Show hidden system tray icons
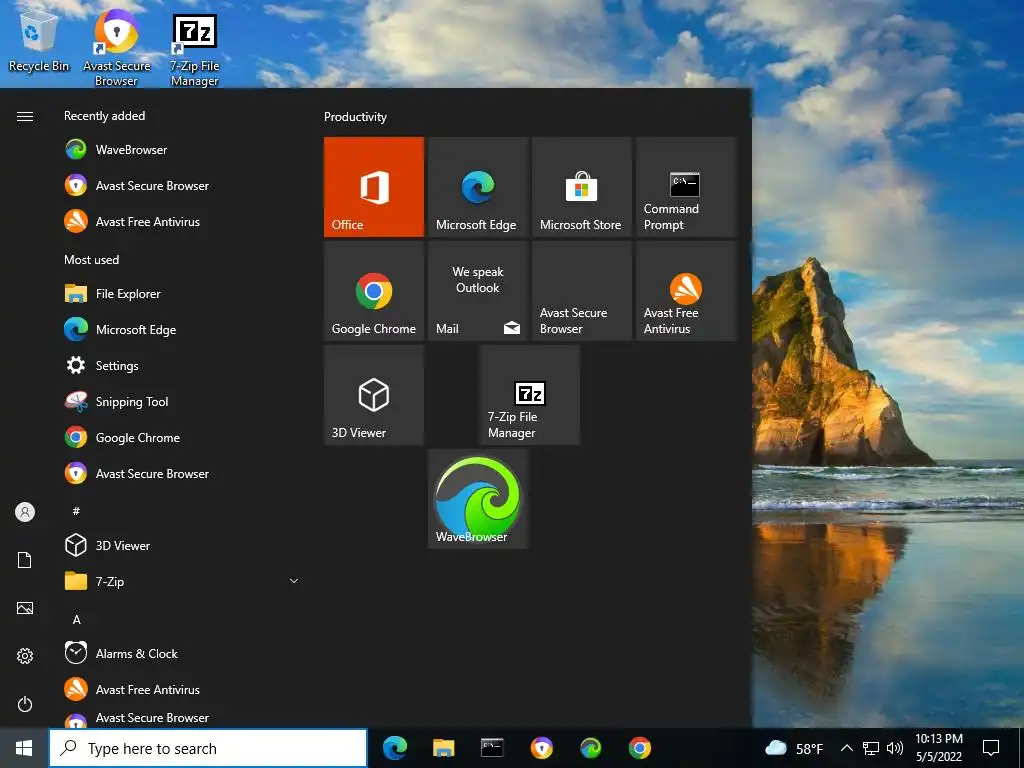 click(846, 748)
